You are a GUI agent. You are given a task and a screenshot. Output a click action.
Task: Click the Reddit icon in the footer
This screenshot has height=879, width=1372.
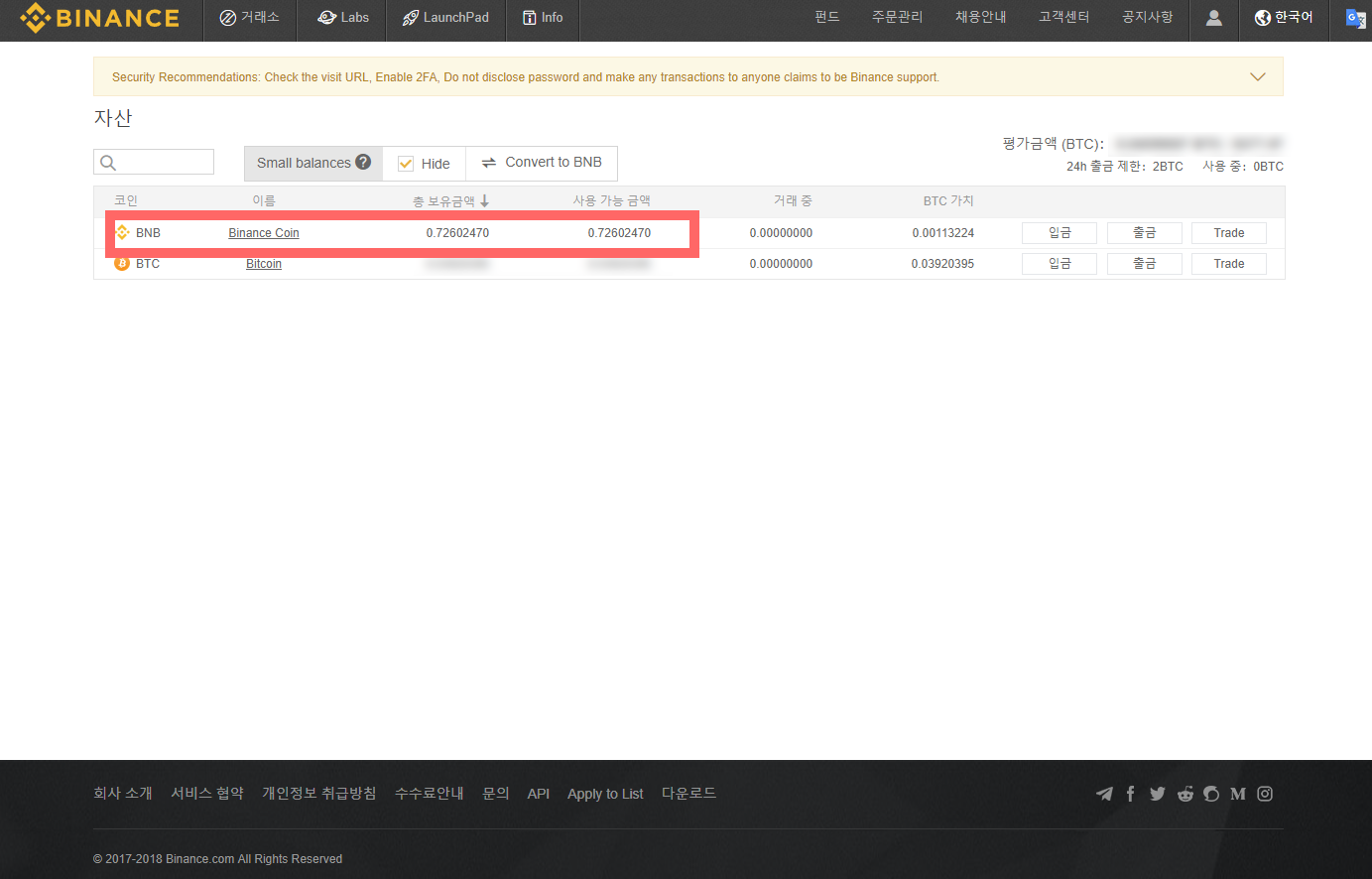click(x=1185, y=794)
